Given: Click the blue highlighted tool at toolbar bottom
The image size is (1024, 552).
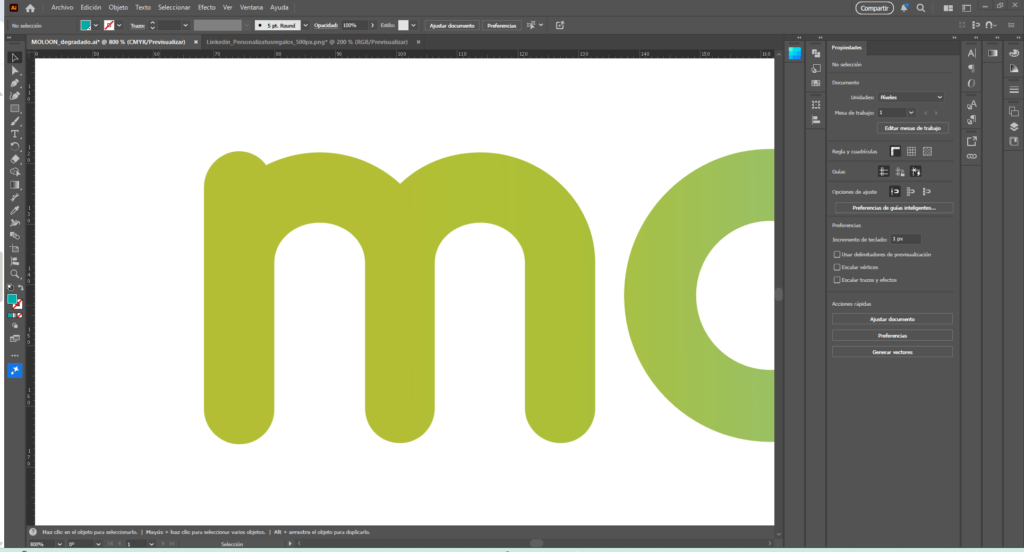Looking at the screenshot, I should click(14, 370).
